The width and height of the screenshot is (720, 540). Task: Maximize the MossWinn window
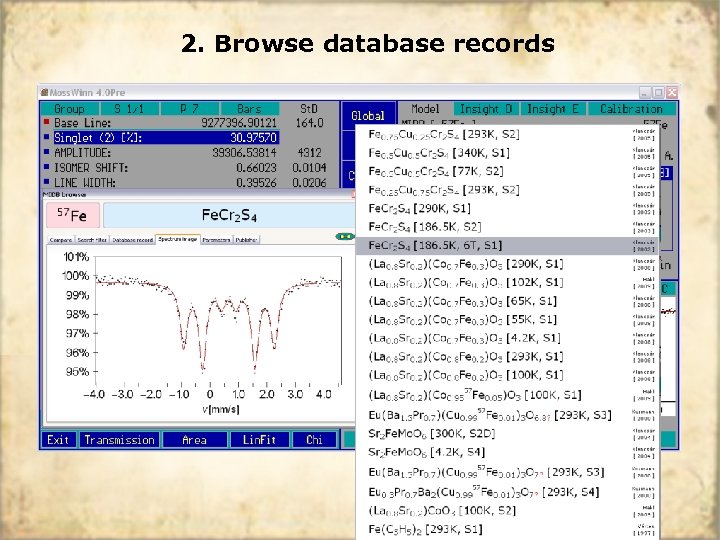[x=658, y=92]
